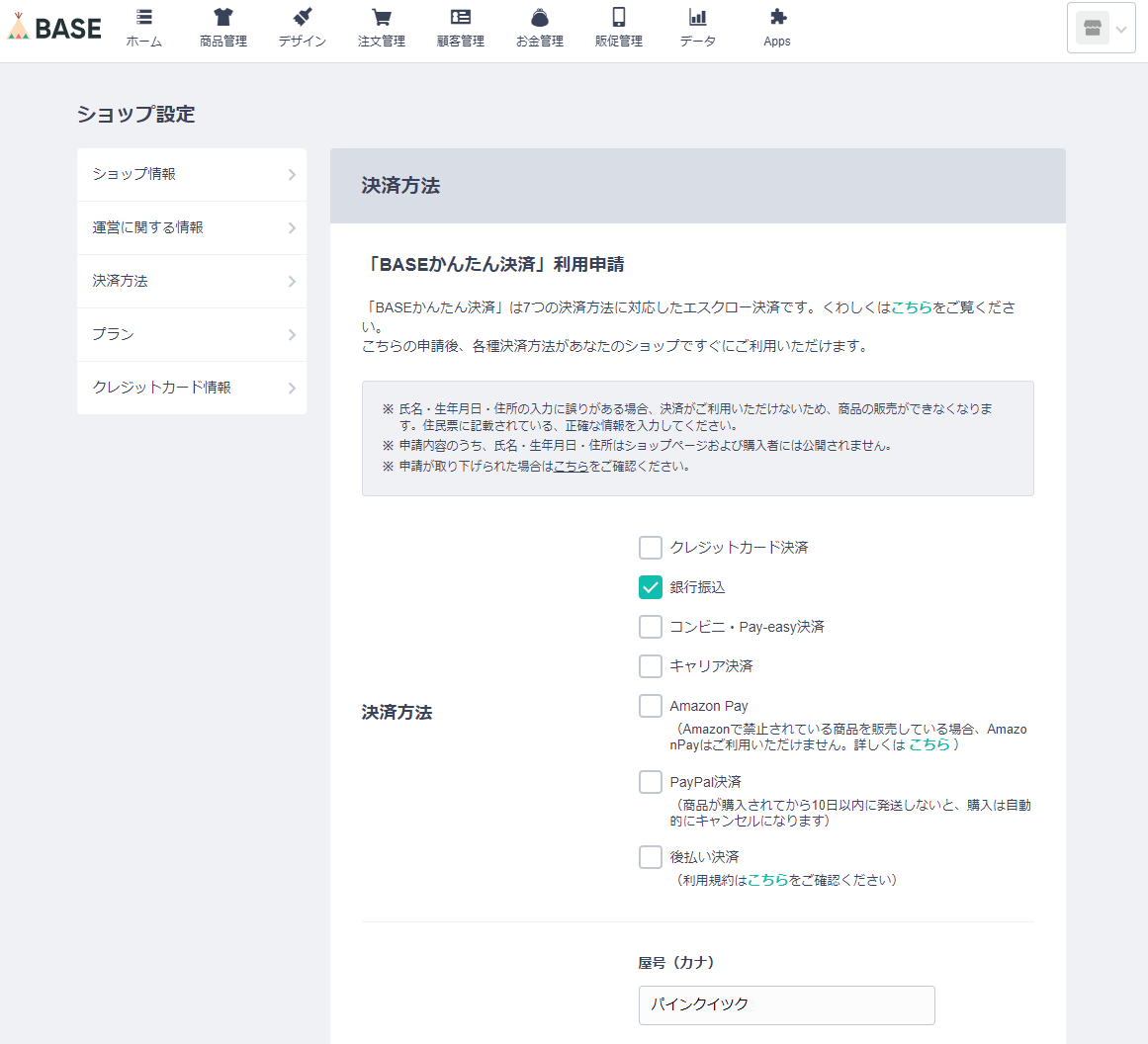Viewport: 1148px width, 1044px height.
Task: Open 販促管理 smartphone icon
Action: (619, 18)
